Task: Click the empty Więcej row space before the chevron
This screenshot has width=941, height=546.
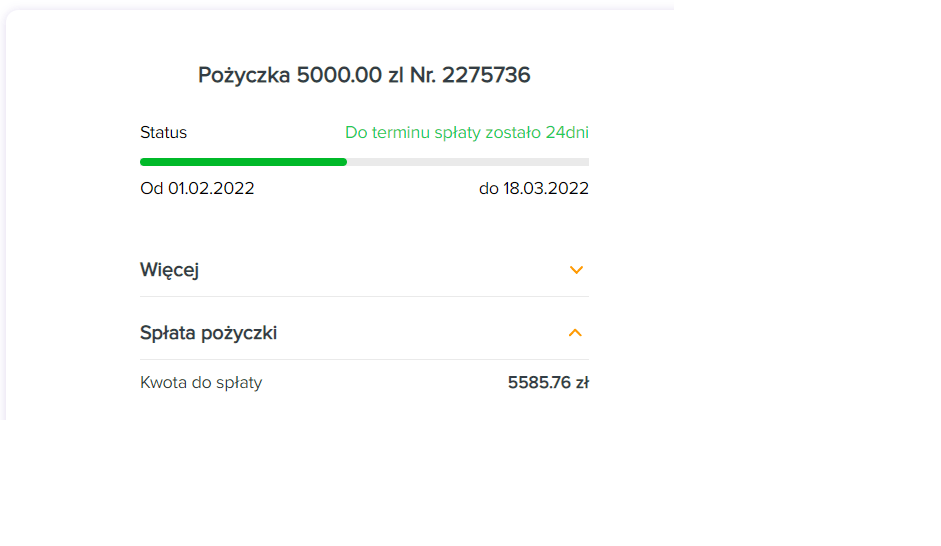Action: tap(384, 270)
